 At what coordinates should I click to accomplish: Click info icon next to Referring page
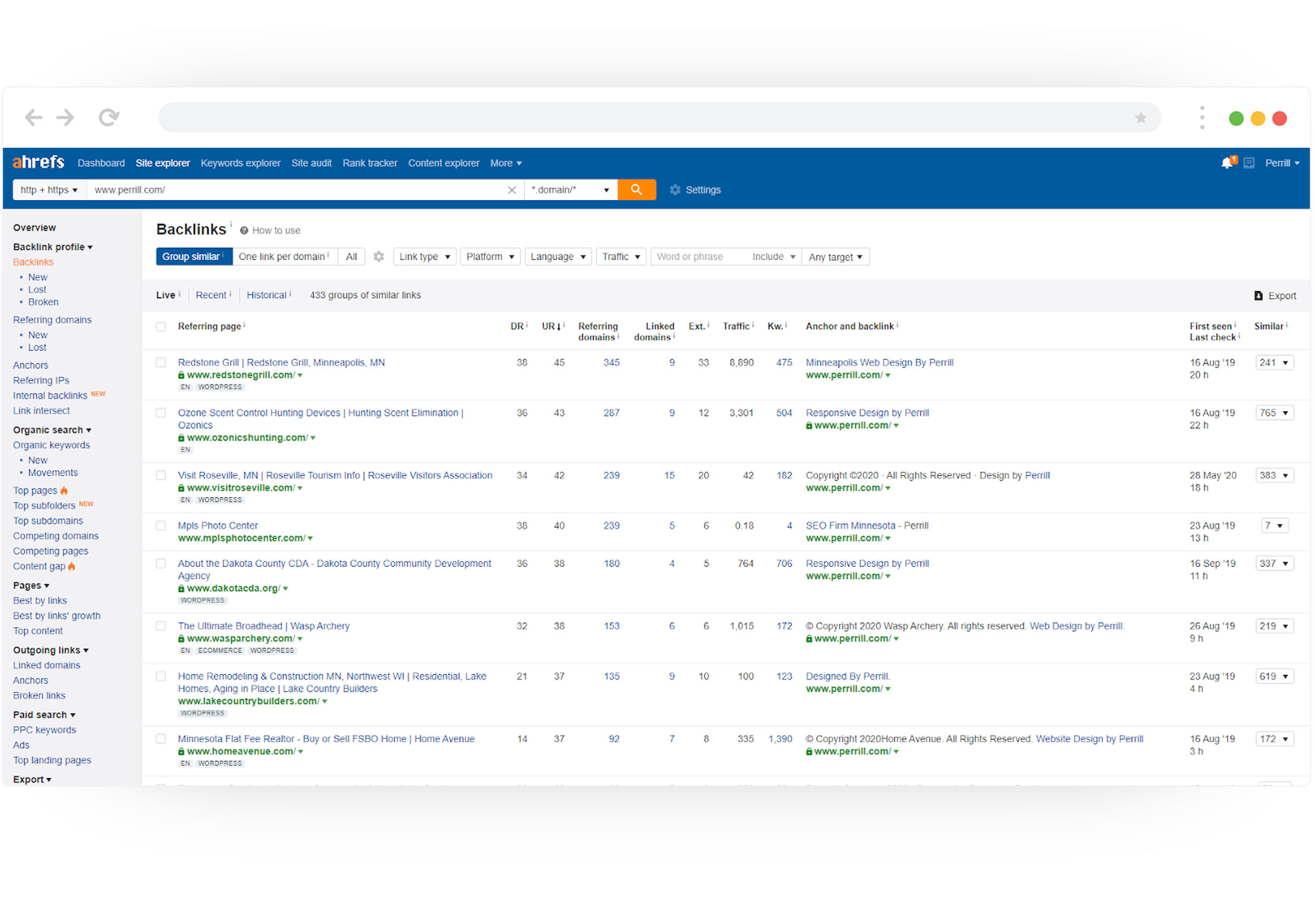coord(244,325)
